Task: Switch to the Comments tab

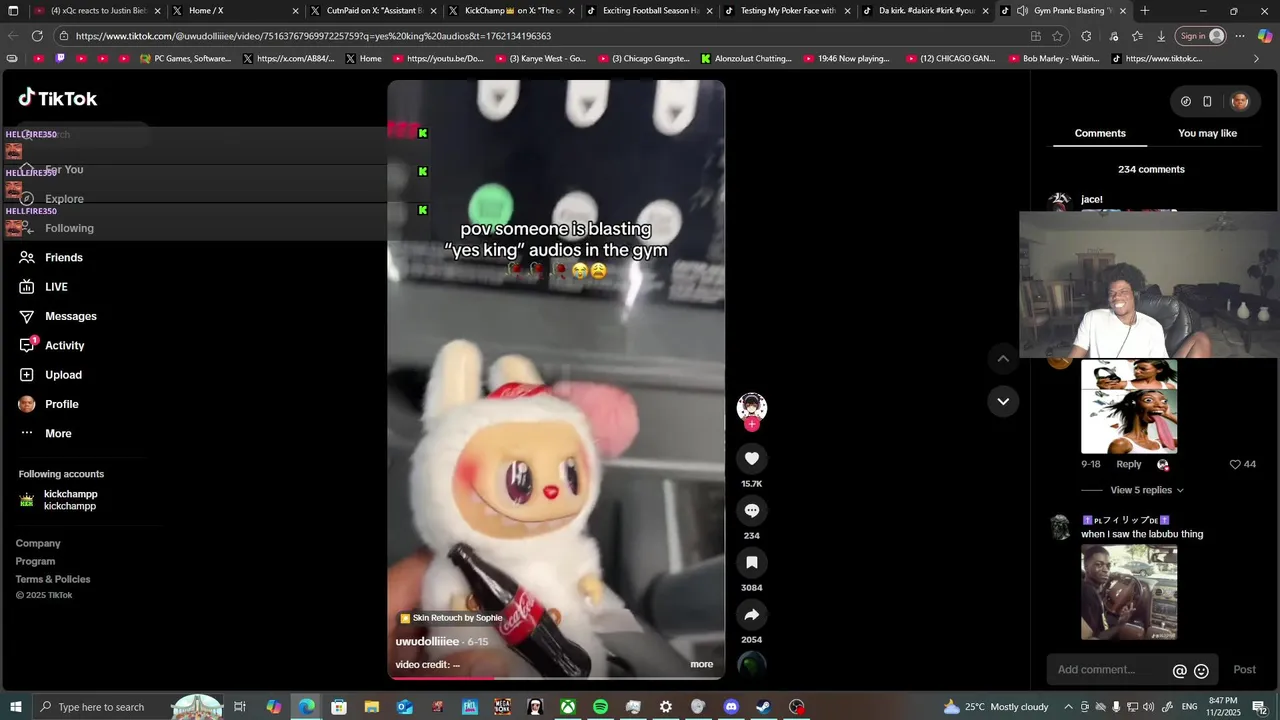Action: click(1100, 133)
